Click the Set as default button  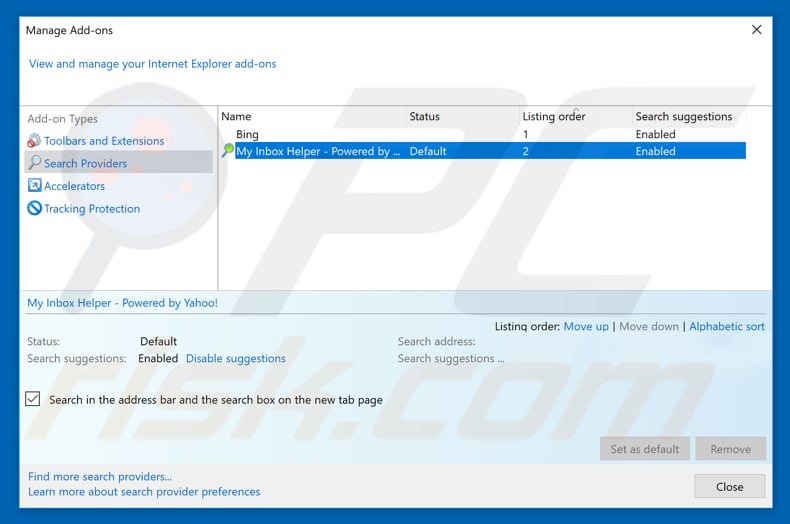644,448
